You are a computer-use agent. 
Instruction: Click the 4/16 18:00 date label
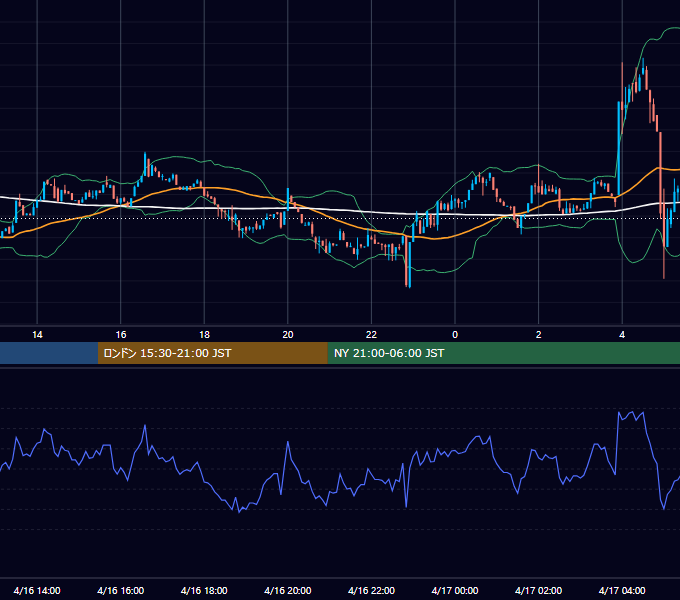pyautogui.click(x=204, y=590)
